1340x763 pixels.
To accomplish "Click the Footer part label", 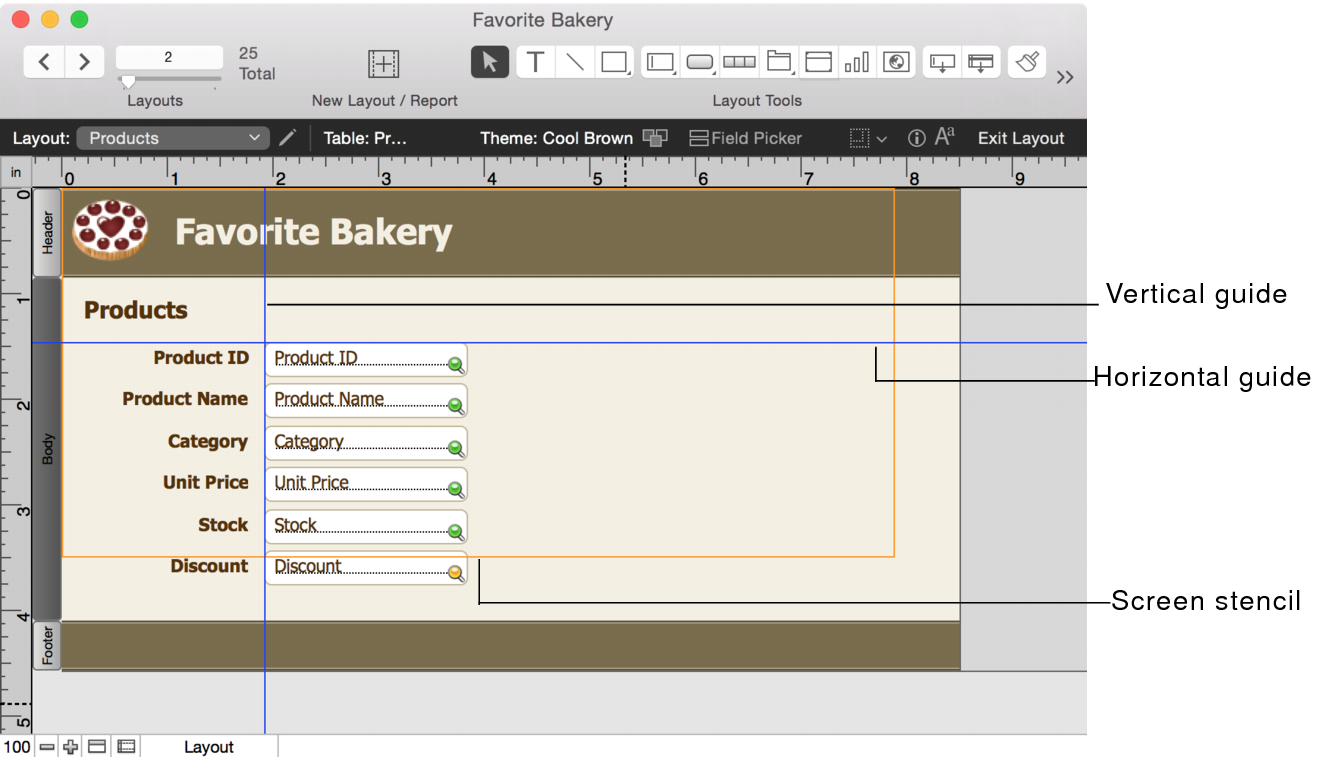I will (x=47, y=646).
